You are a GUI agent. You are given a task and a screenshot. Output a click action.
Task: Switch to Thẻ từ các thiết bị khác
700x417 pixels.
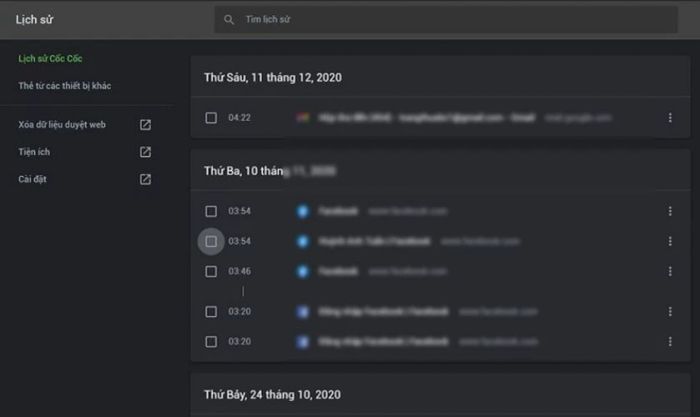(x=65, y=86)
